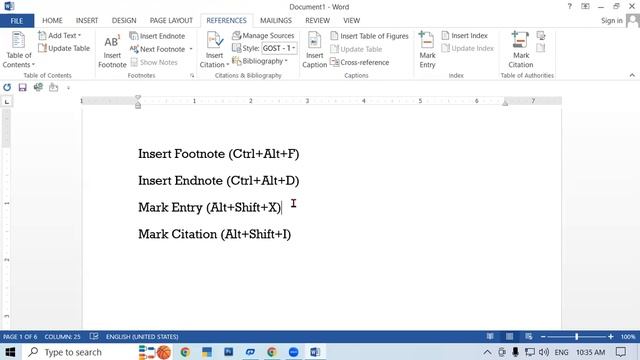Switch to the PAGE LAYOUT tab
640x360 pixels.
(171, 20)
